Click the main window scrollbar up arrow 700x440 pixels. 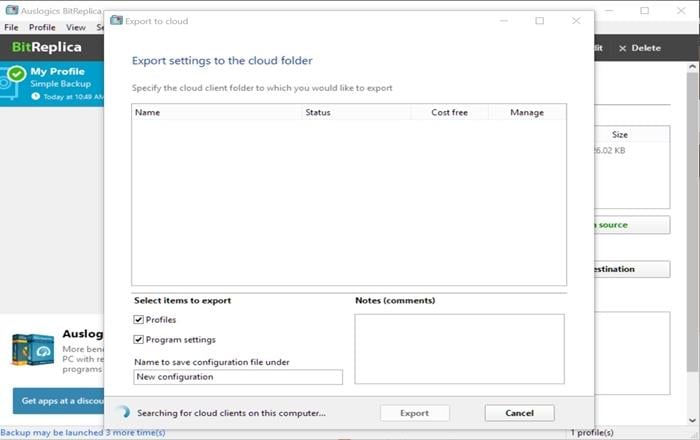pos(692,67)
